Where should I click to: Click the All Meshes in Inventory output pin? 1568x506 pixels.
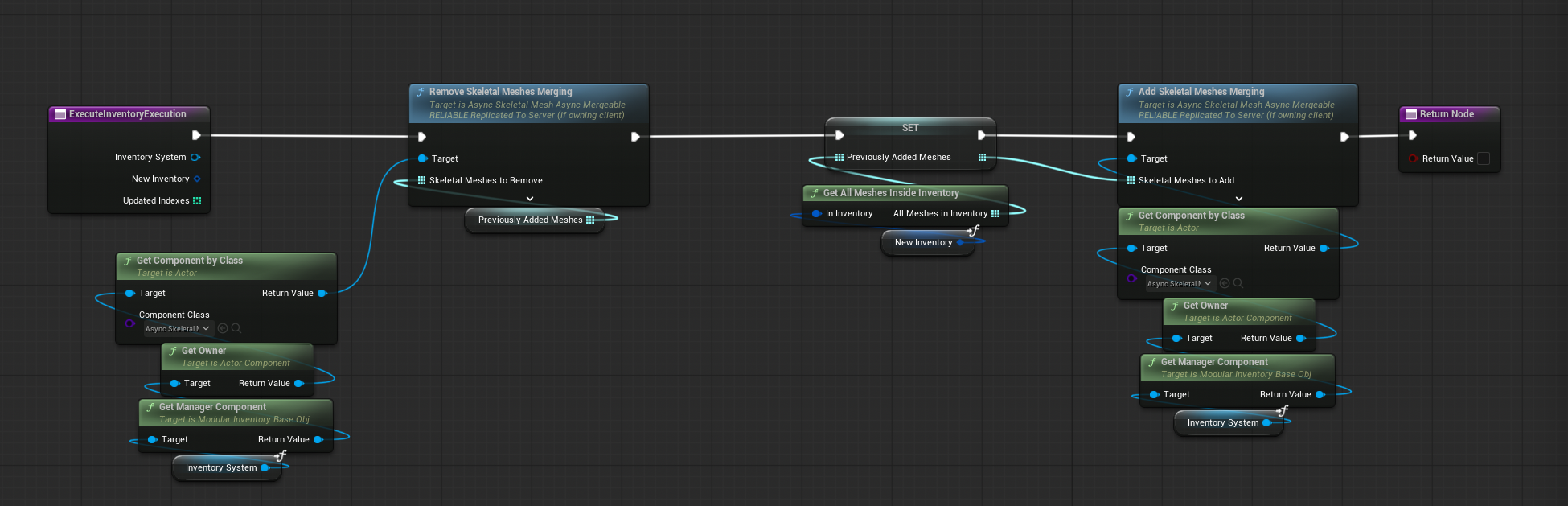click(x=995, y=213)
